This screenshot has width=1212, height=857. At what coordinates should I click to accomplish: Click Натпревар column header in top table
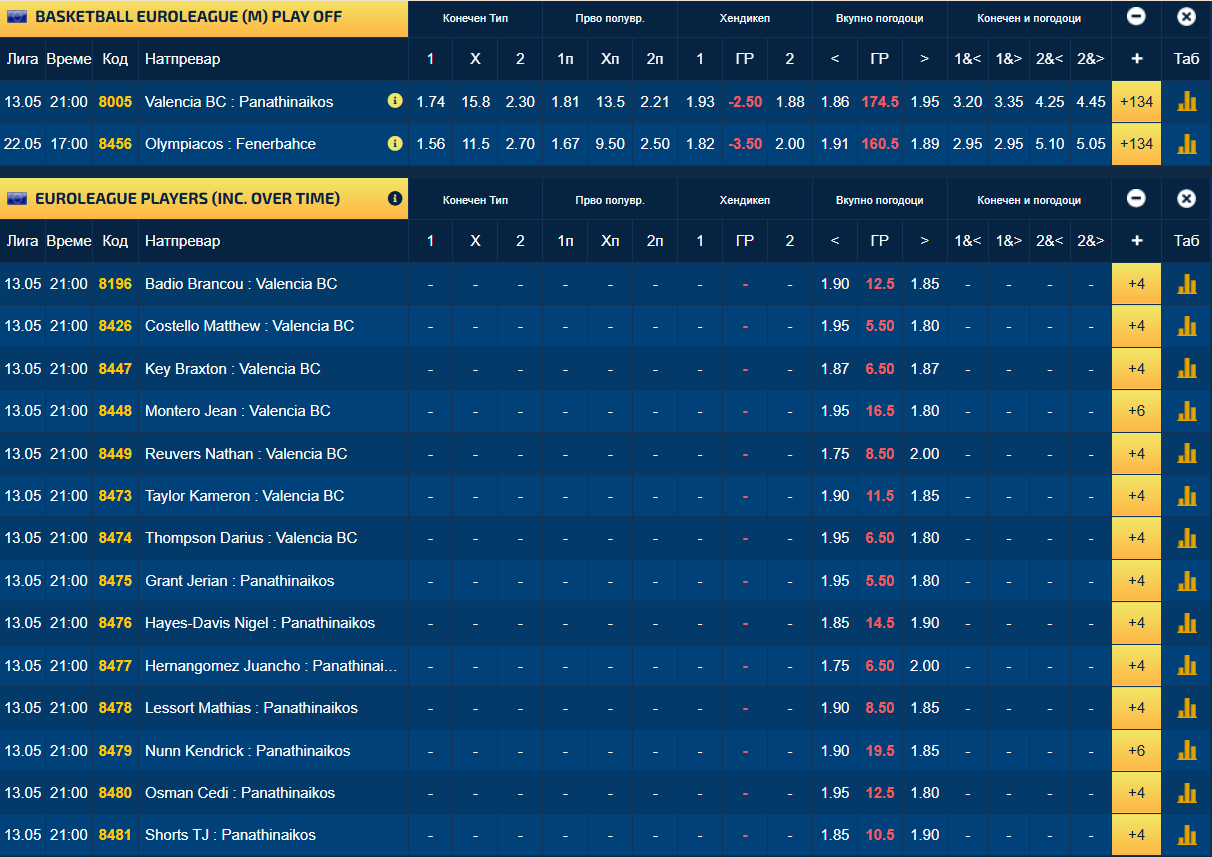point(183,59)
